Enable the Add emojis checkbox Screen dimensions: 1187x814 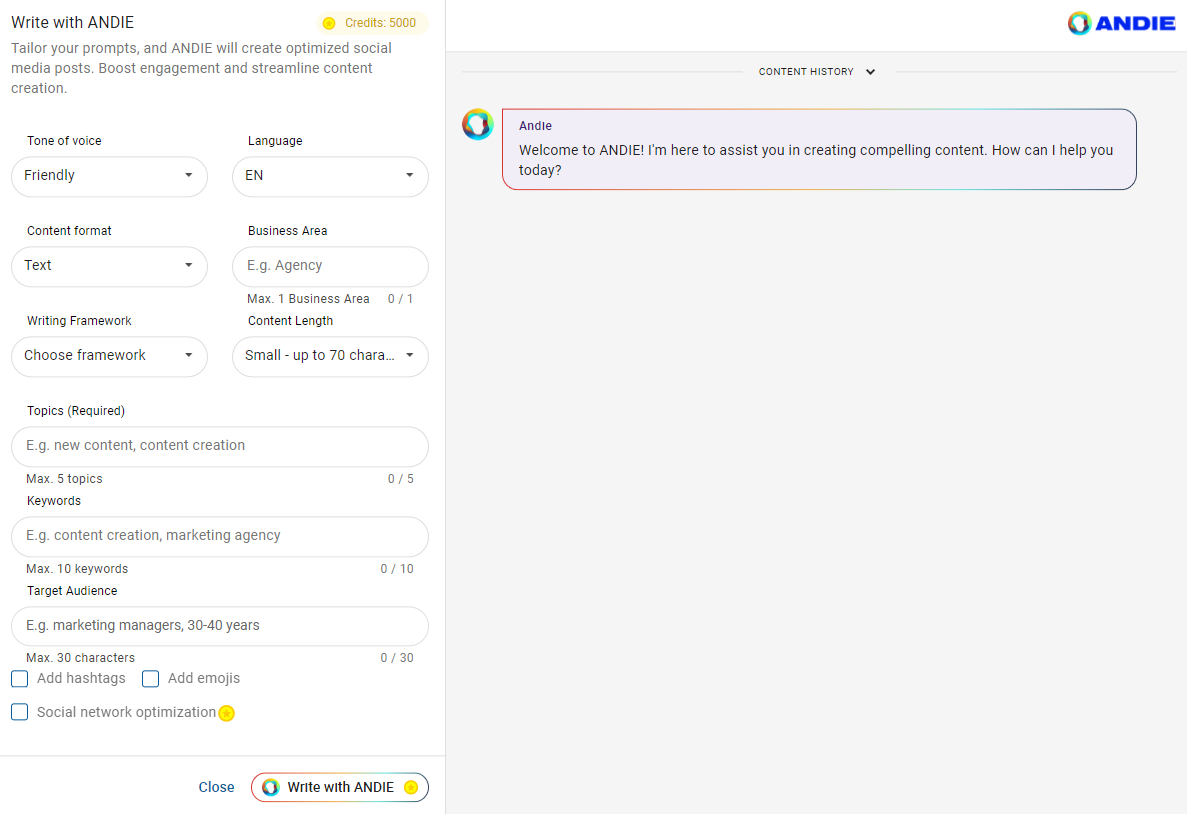coord(151,678)
